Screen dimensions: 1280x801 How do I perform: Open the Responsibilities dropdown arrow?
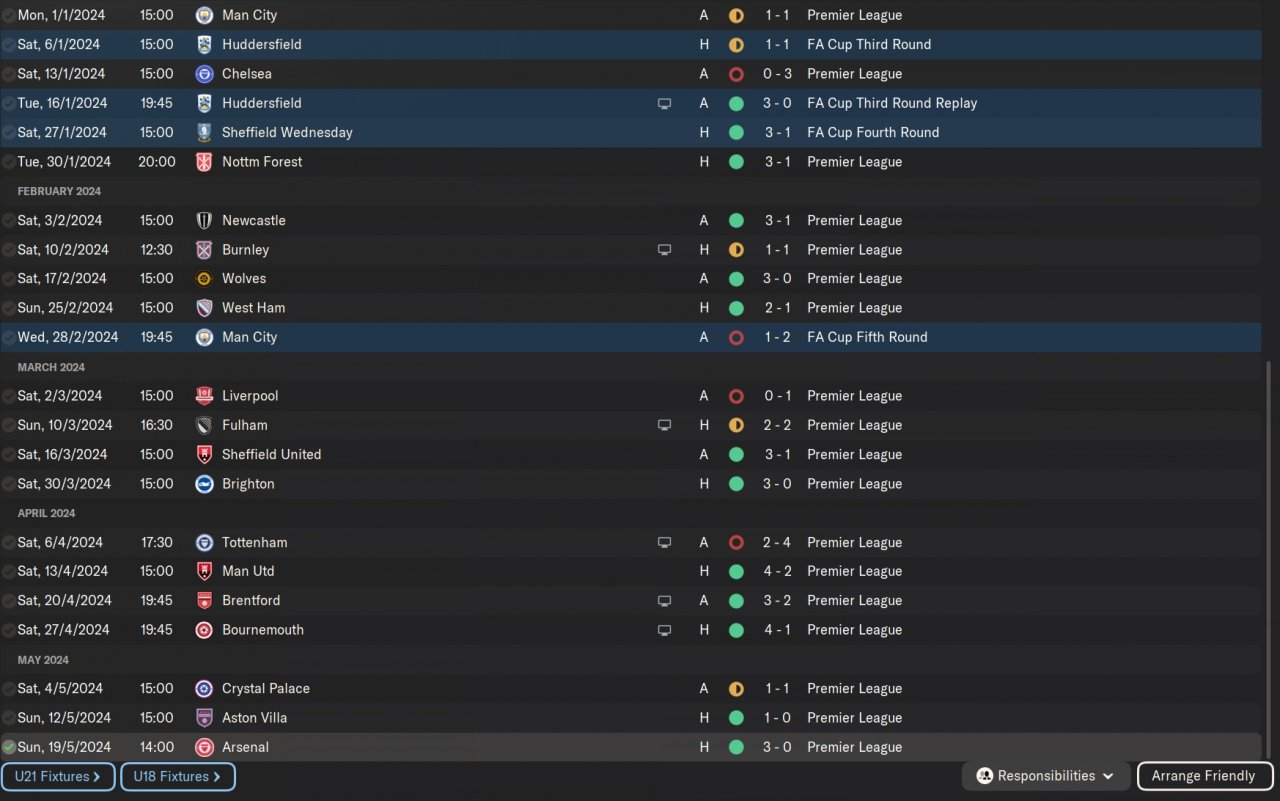(x=1108, y=776)
